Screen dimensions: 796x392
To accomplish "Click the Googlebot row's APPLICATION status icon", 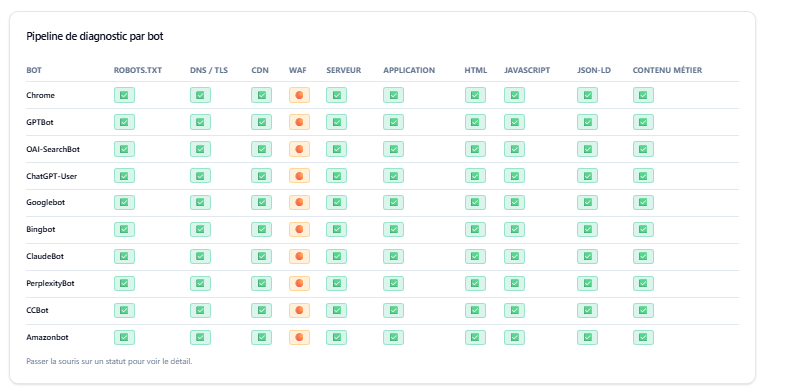I will click(393, 203).
